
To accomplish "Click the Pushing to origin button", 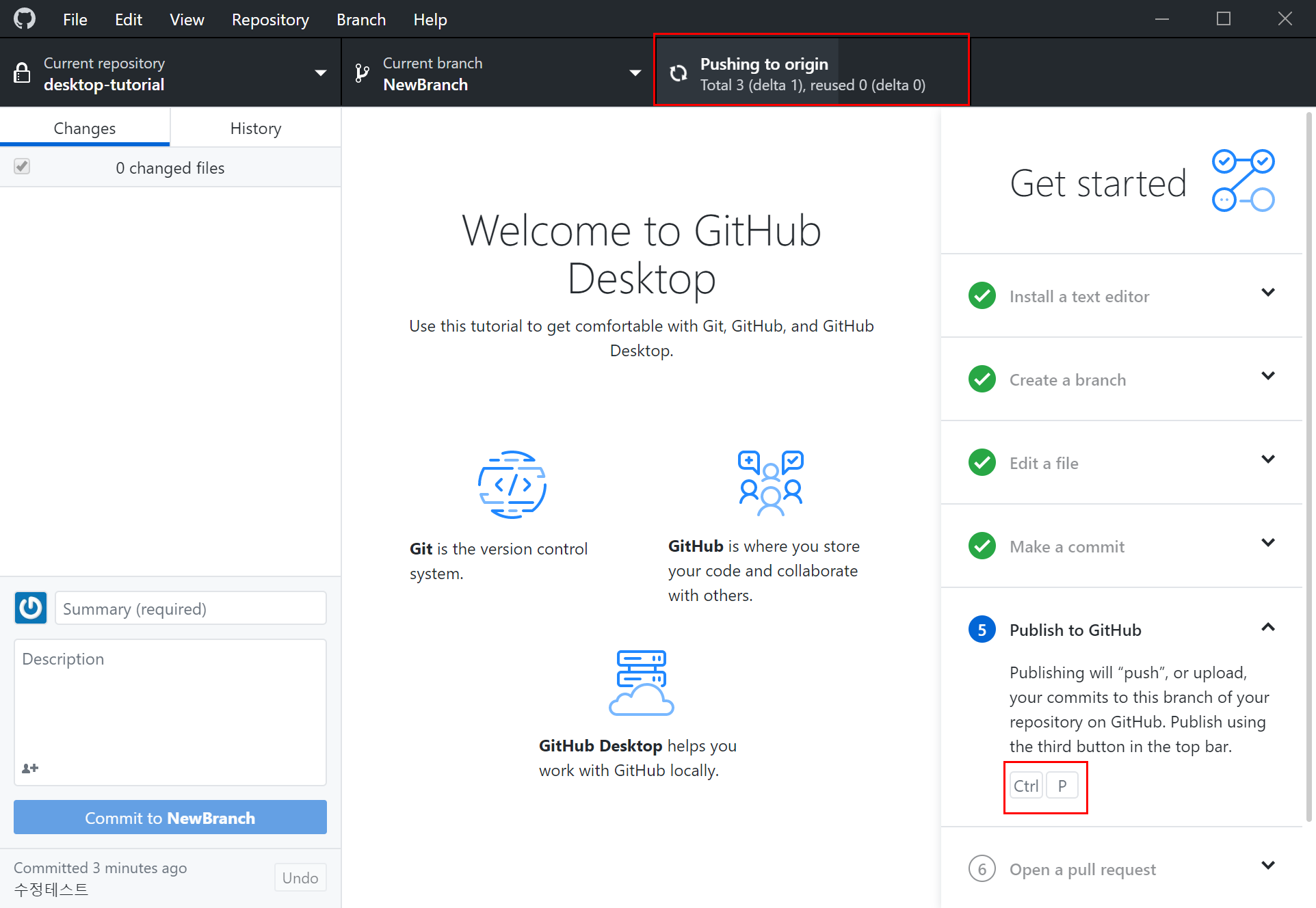I will coord(812,72).
